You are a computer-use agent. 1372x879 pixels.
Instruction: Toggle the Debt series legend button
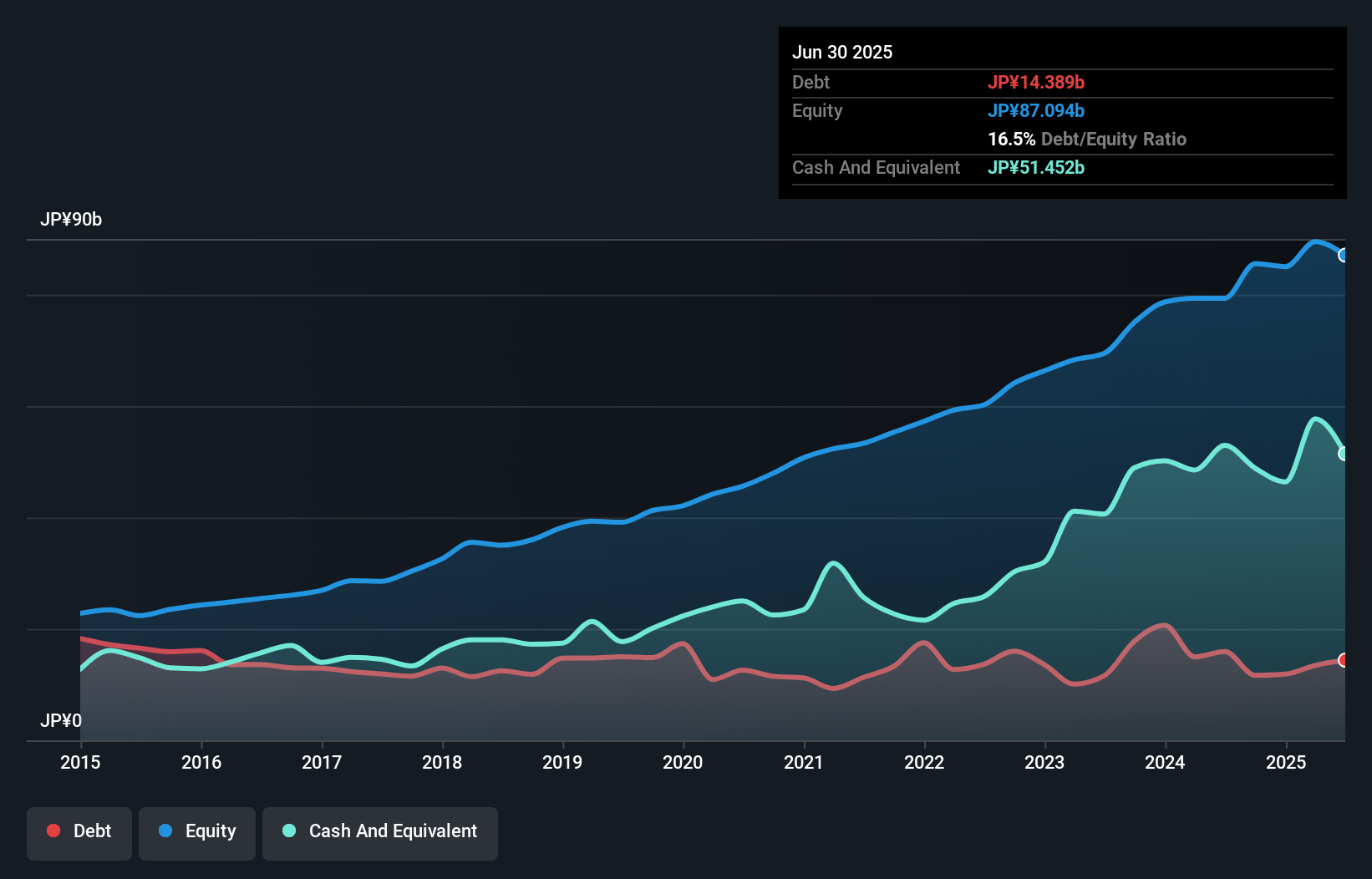point(79,833)
